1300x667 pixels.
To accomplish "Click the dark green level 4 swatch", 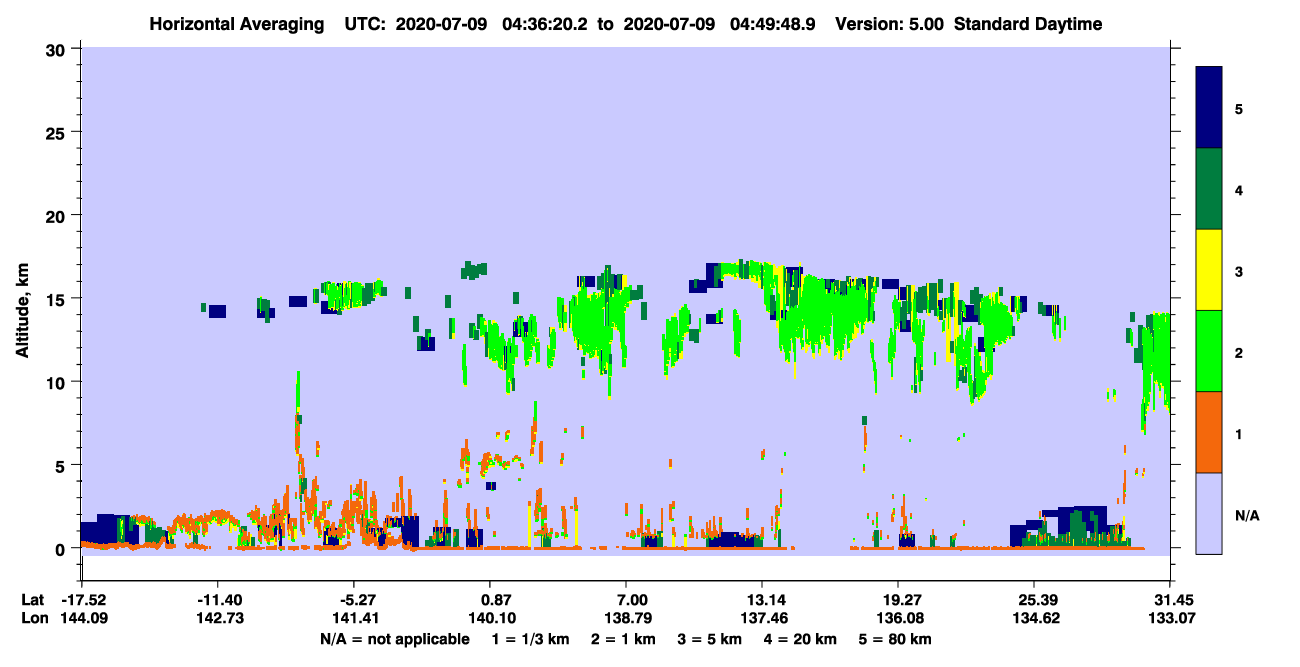I will 1210,189.
